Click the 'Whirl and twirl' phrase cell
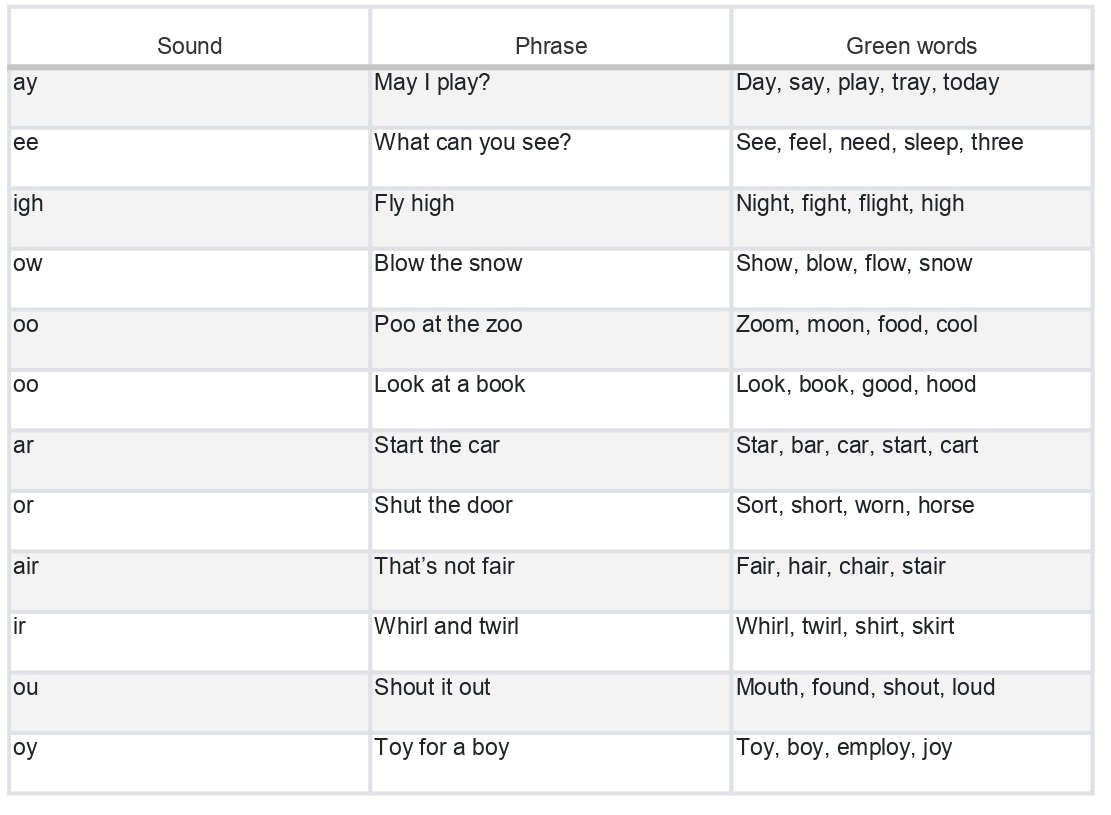 click(551, 642)
